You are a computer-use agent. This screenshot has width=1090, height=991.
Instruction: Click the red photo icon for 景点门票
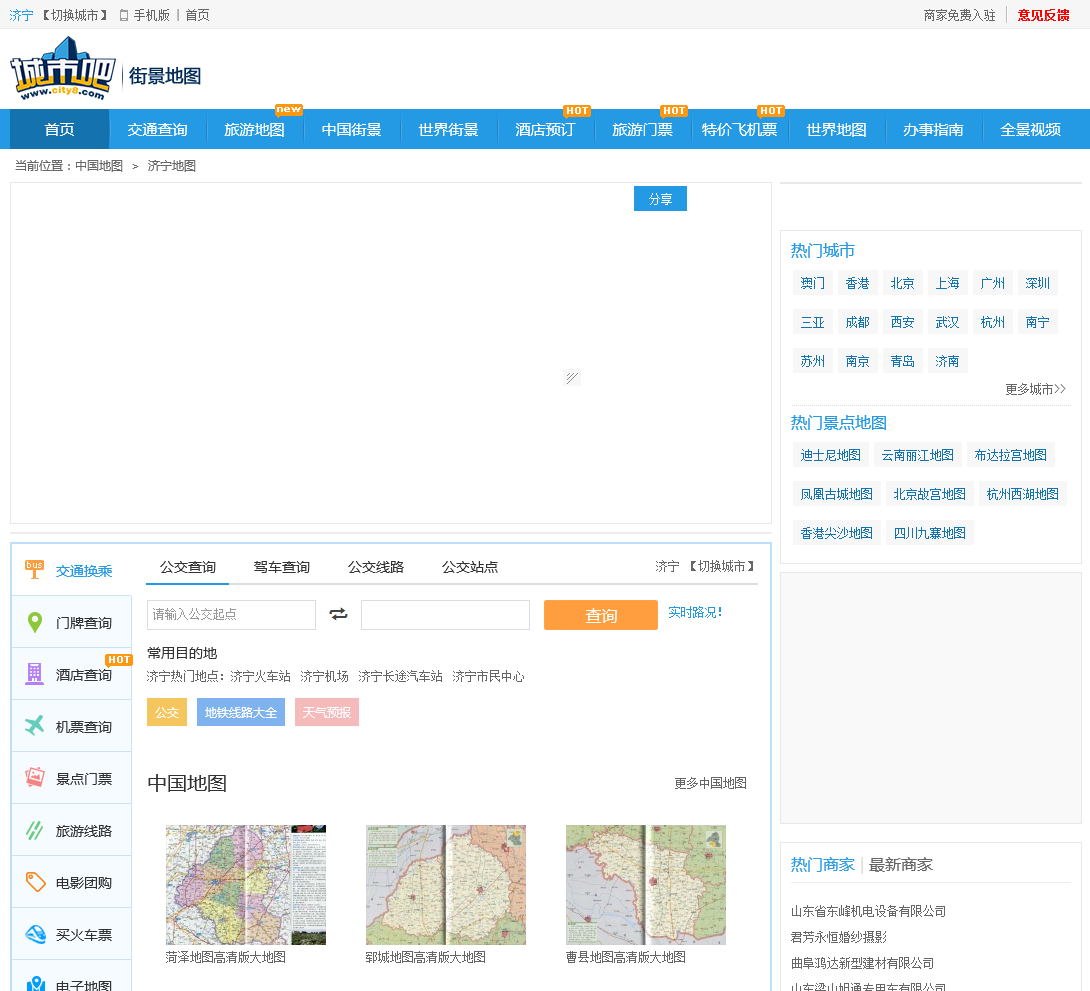(34, 778)
